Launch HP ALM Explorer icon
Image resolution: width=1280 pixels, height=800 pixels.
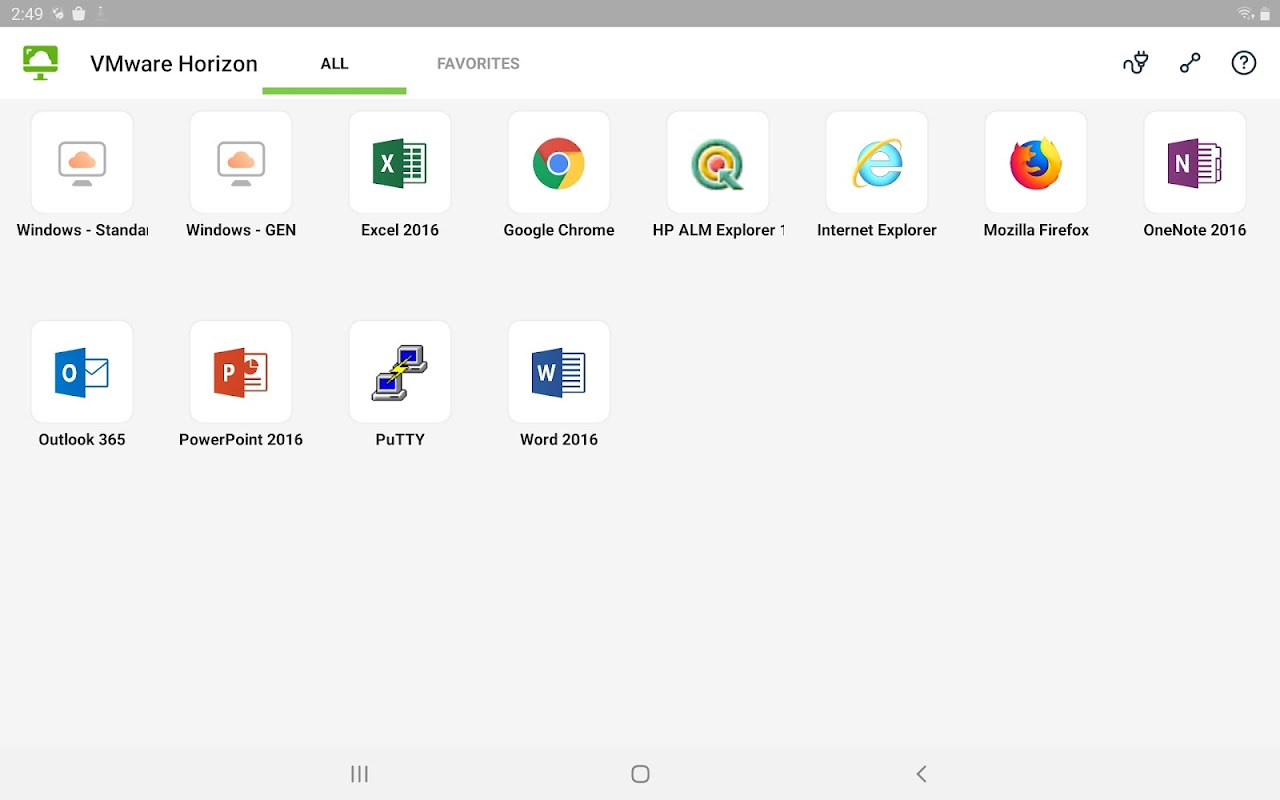(718, 163)
